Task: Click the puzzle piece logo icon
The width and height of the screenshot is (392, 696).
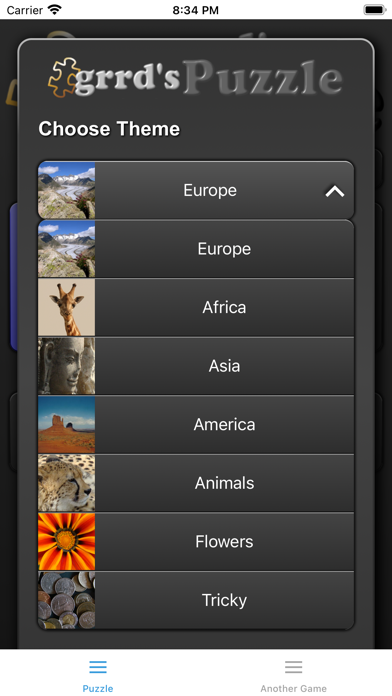Action: click(64, 77)
